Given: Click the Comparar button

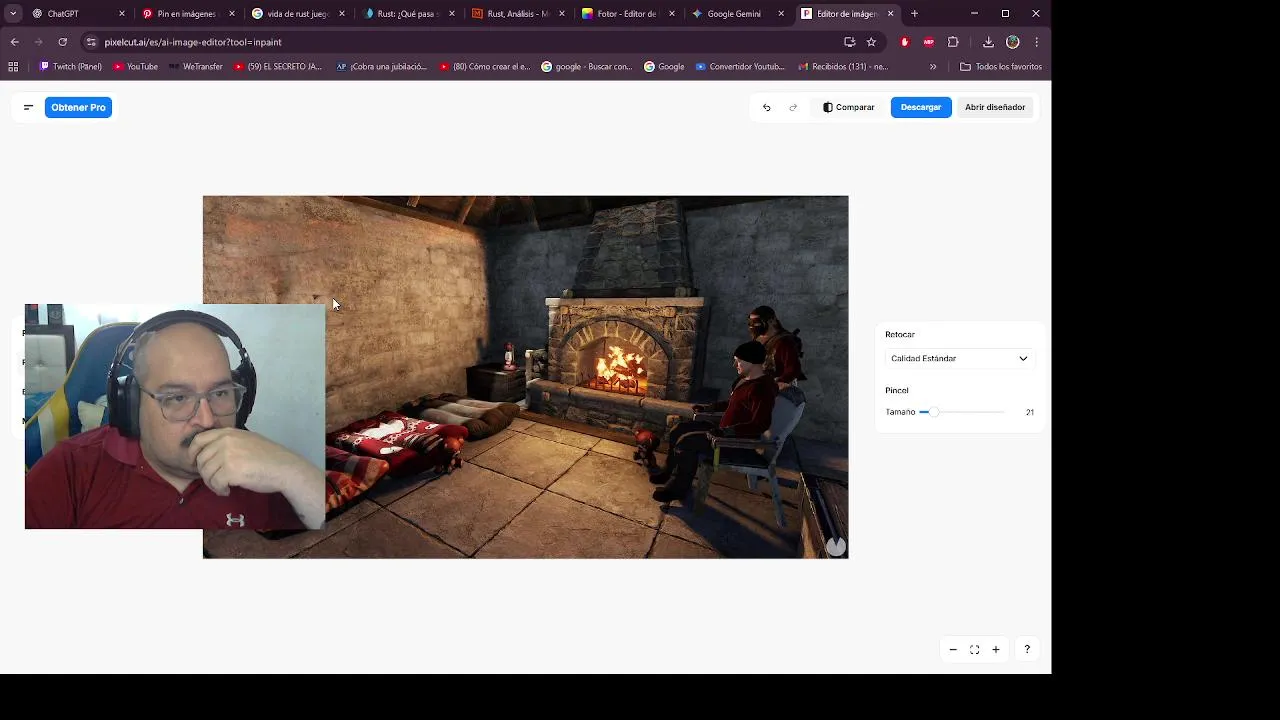Looking at the screenshot, I should [849, 107].
